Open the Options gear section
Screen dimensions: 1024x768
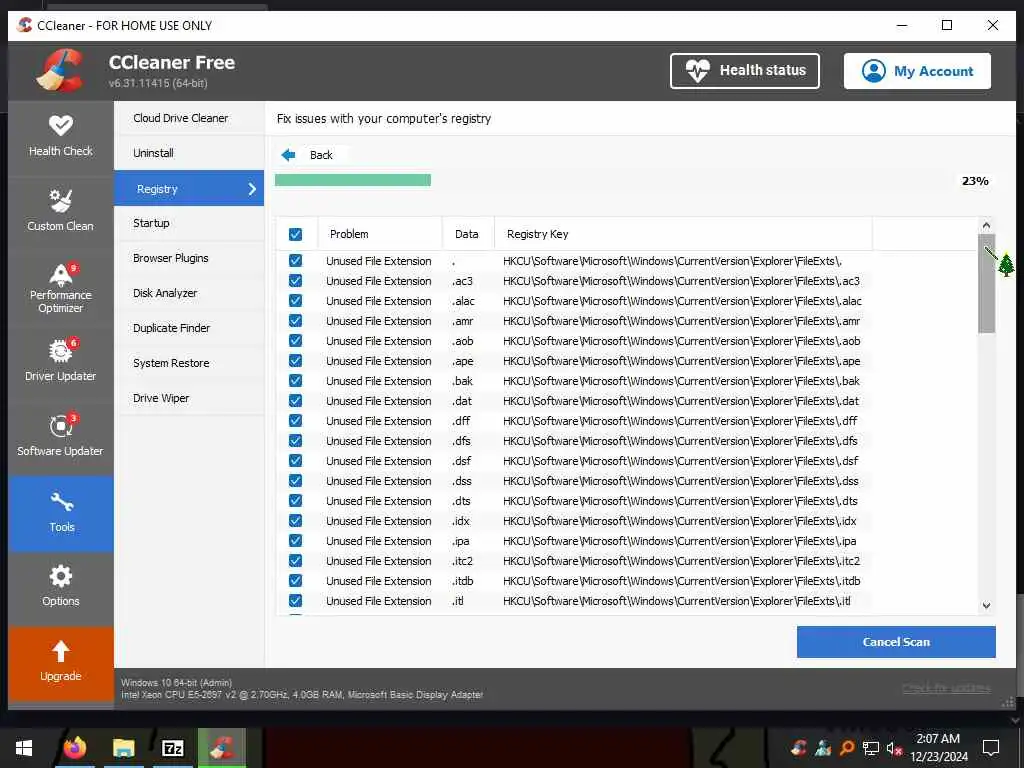coord(61,587)
